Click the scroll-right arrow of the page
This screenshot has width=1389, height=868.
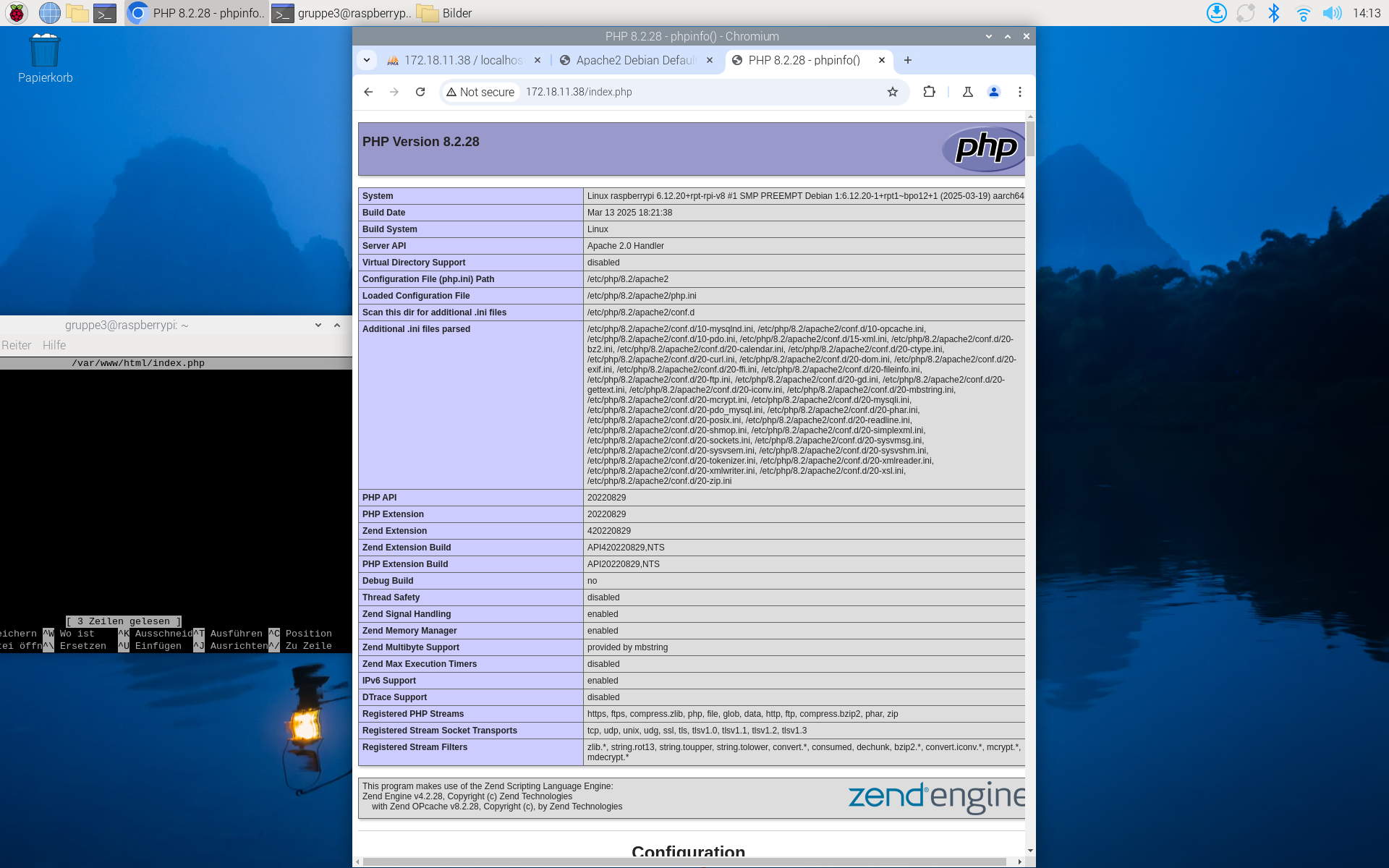pos(1020,861)
